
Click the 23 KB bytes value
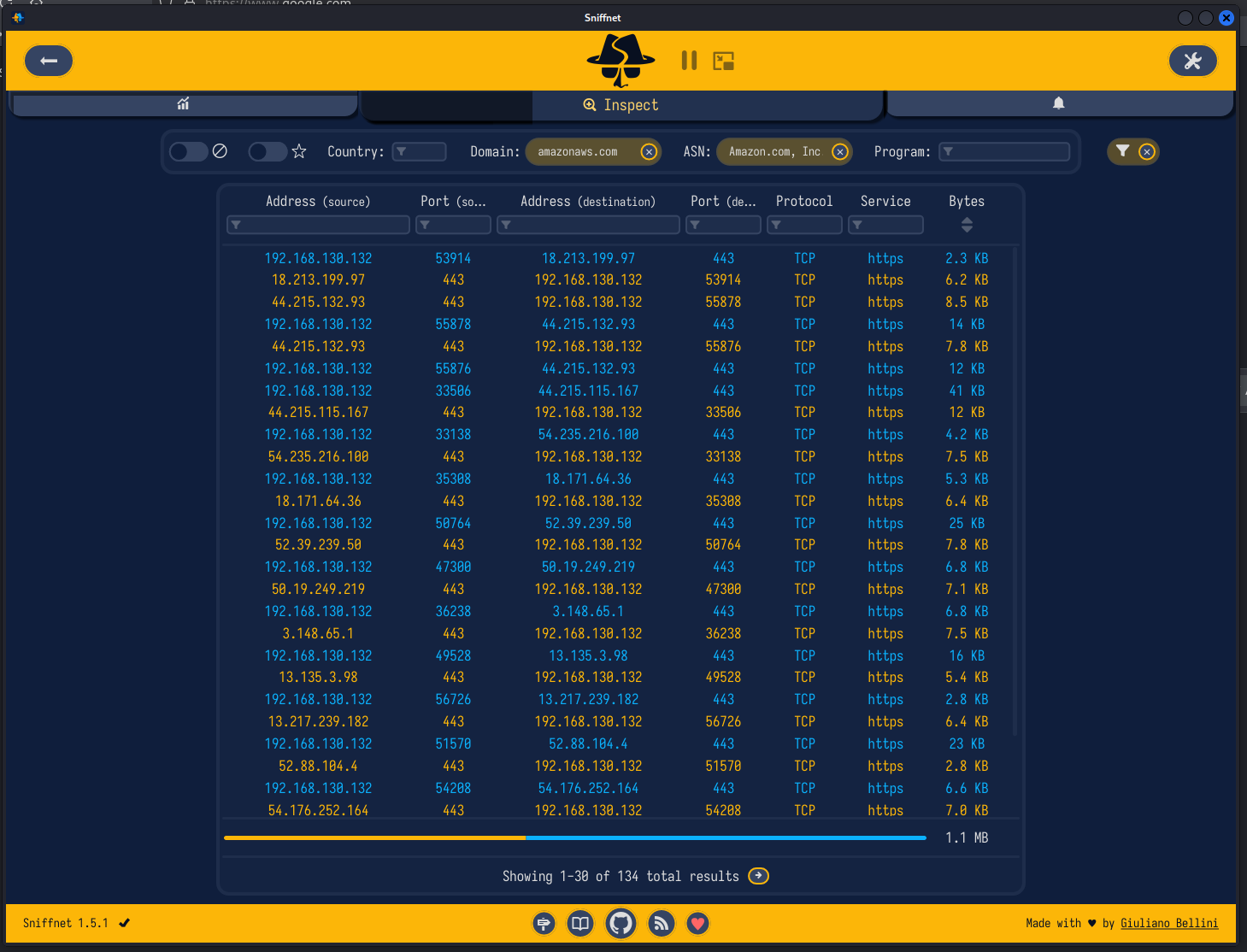coord(967,743)
